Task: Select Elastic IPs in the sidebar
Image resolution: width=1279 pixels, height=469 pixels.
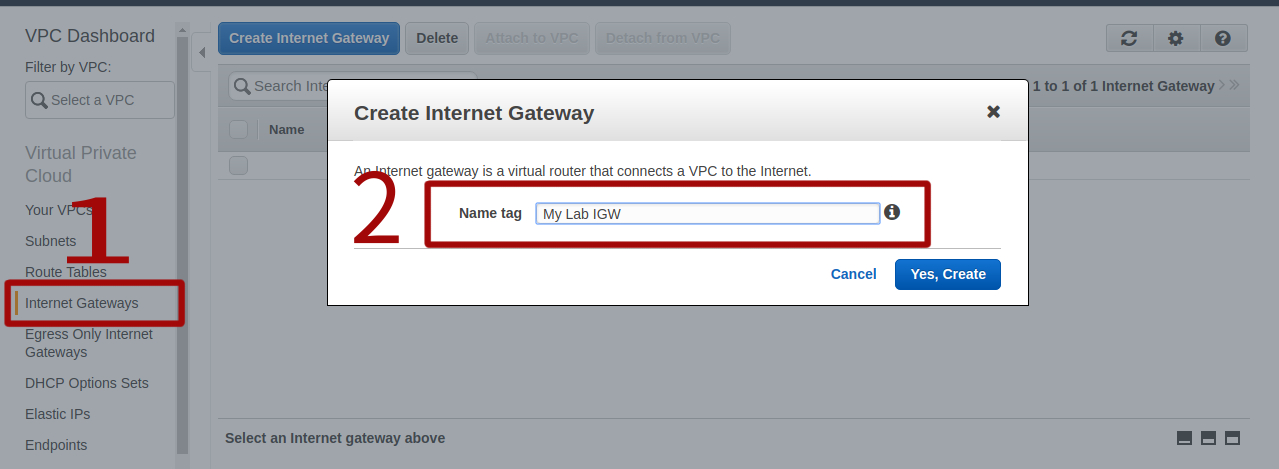Action: [x=58, y=414]
